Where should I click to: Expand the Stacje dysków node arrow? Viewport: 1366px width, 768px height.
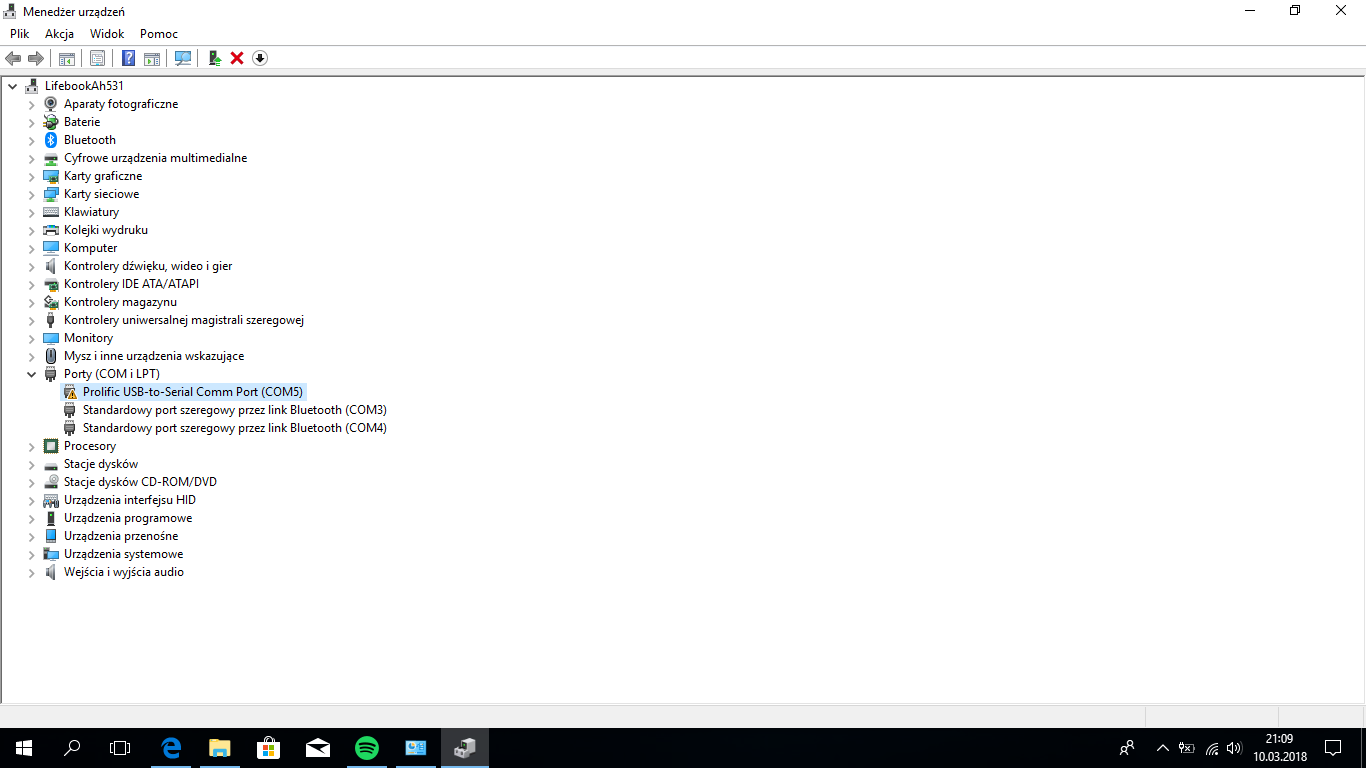[32, 464]
